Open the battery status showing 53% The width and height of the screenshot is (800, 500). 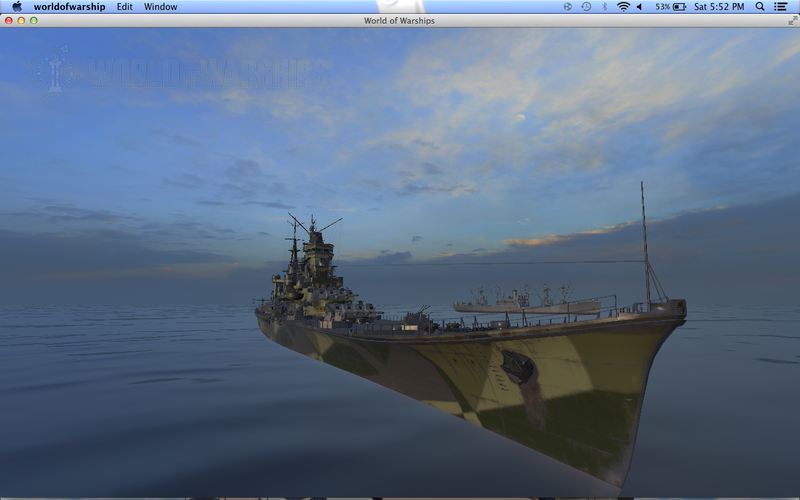tap(671, 7)
